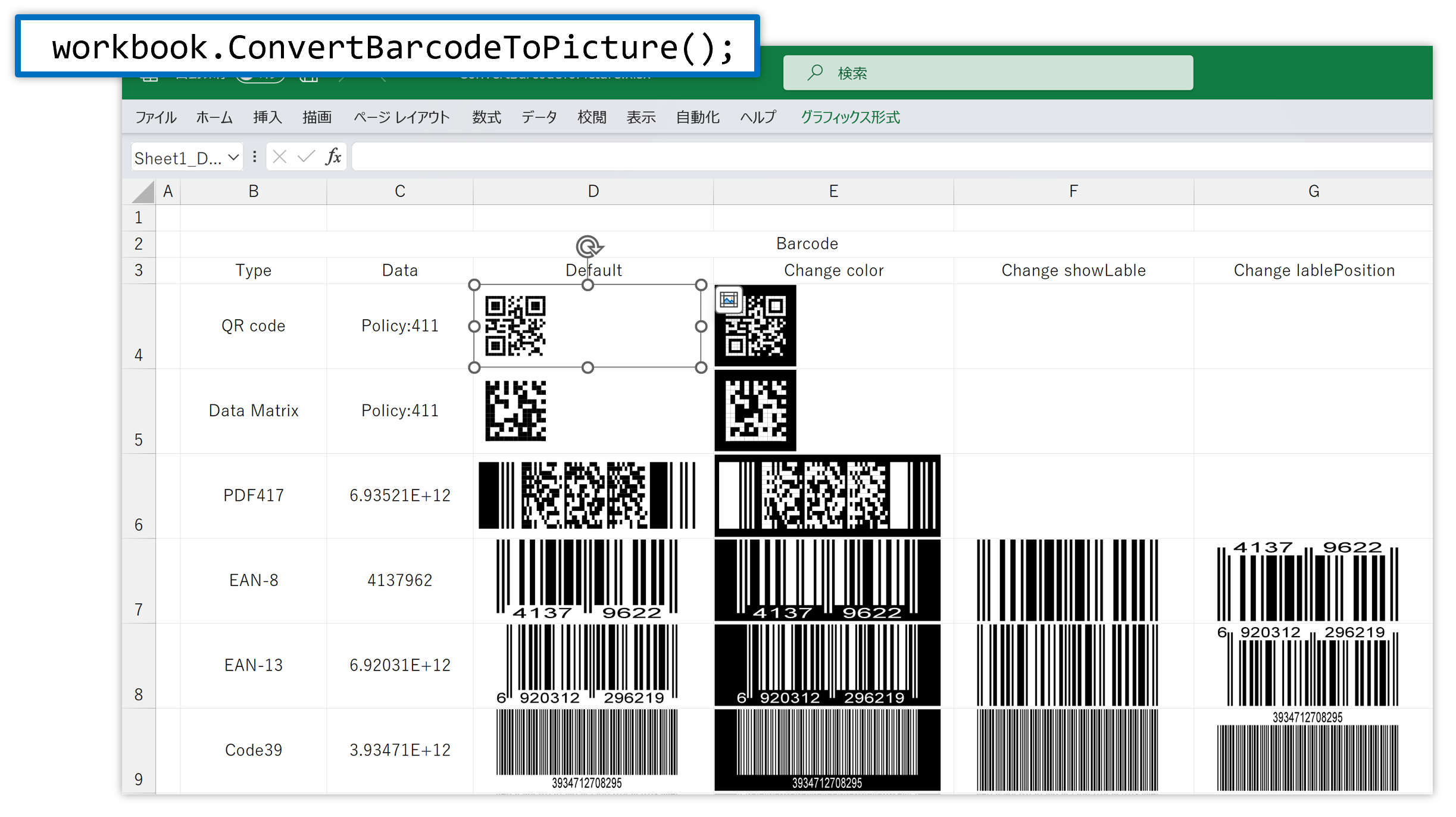The image size is (1456, 817).
Task: Click the Select All corner triangle
Action: coord(143,192)
